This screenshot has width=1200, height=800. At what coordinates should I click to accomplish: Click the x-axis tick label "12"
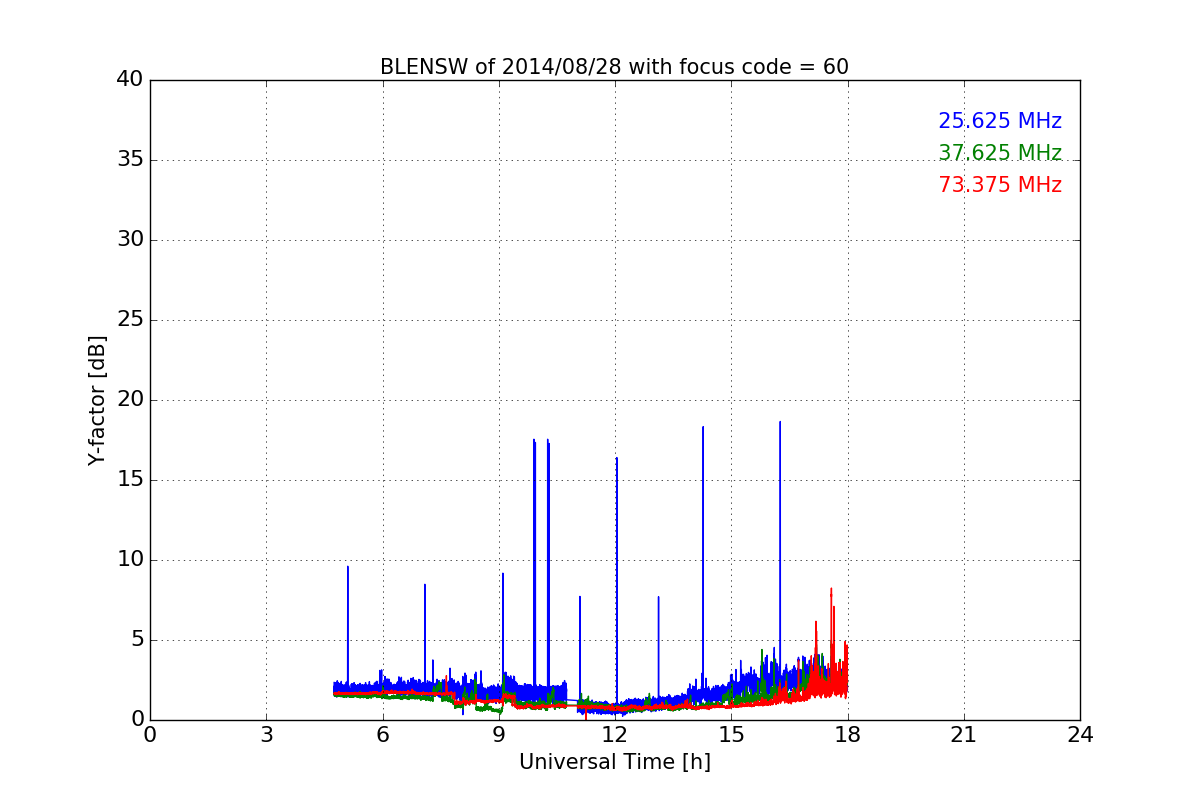coord(615,733)
